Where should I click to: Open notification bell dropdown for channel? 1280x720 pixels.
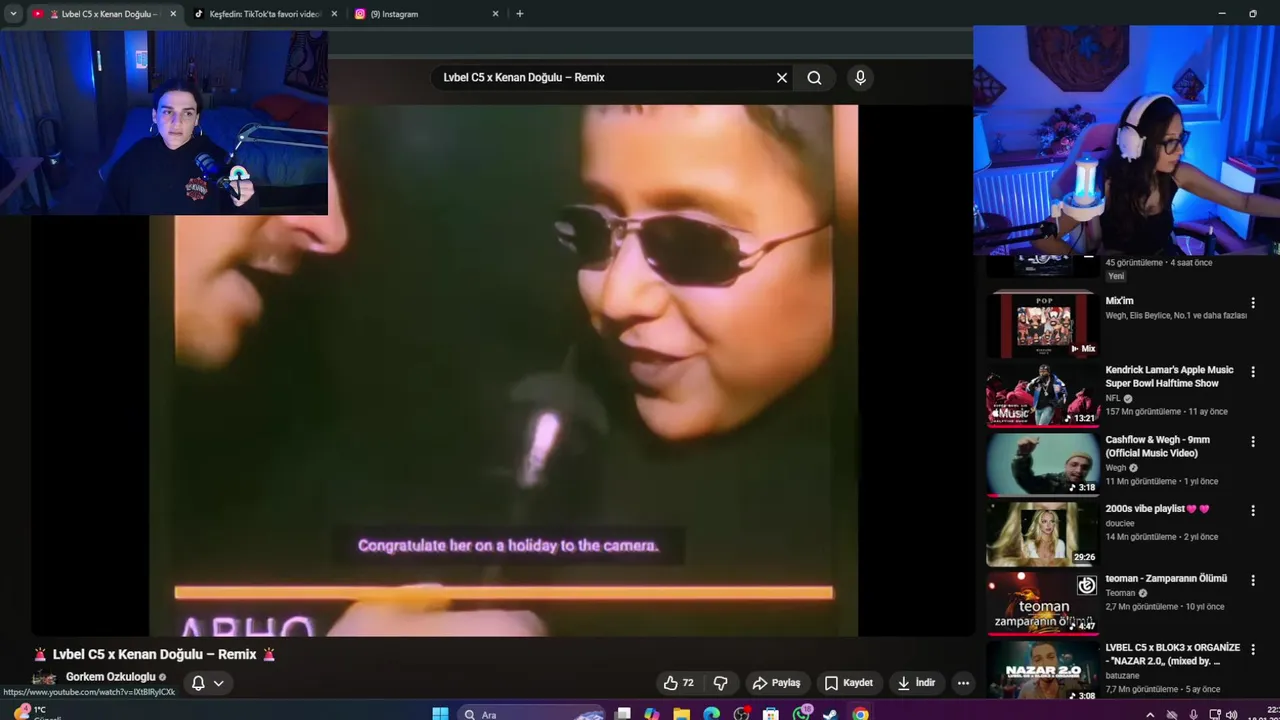[207, 683]
